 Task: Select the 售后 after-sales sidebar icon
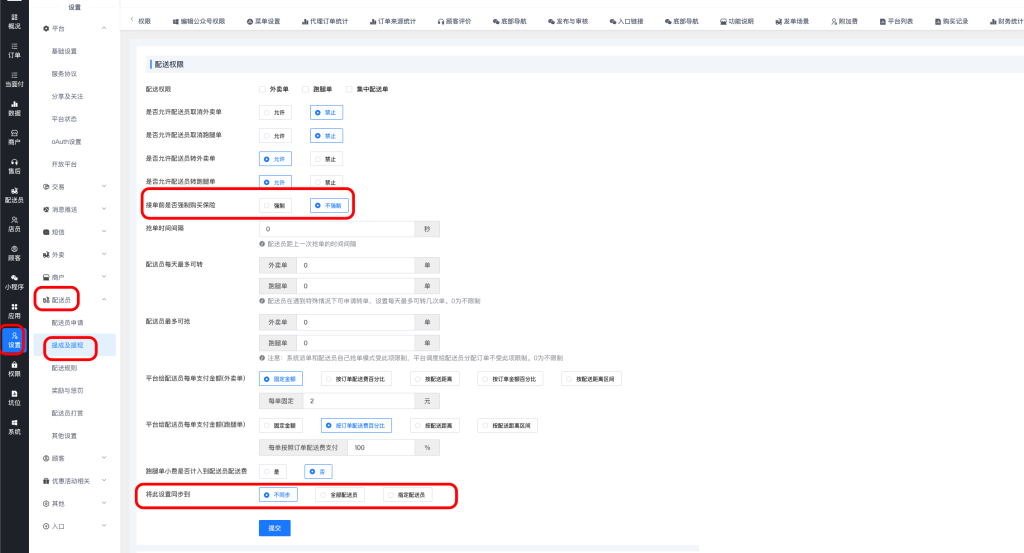point(14,165)
